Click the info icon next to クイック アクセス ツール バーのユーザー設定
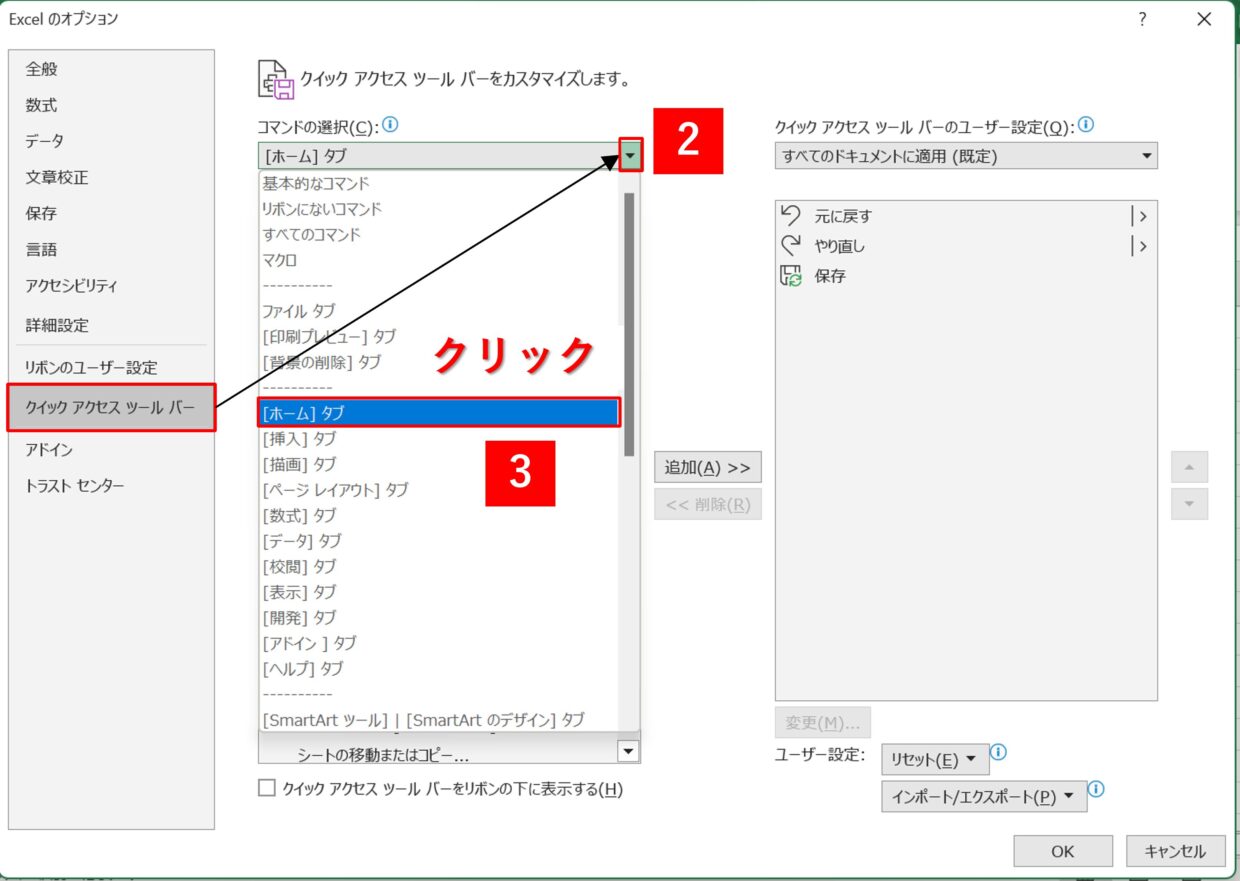1240x881 pixels. [x=1086, y=126]
